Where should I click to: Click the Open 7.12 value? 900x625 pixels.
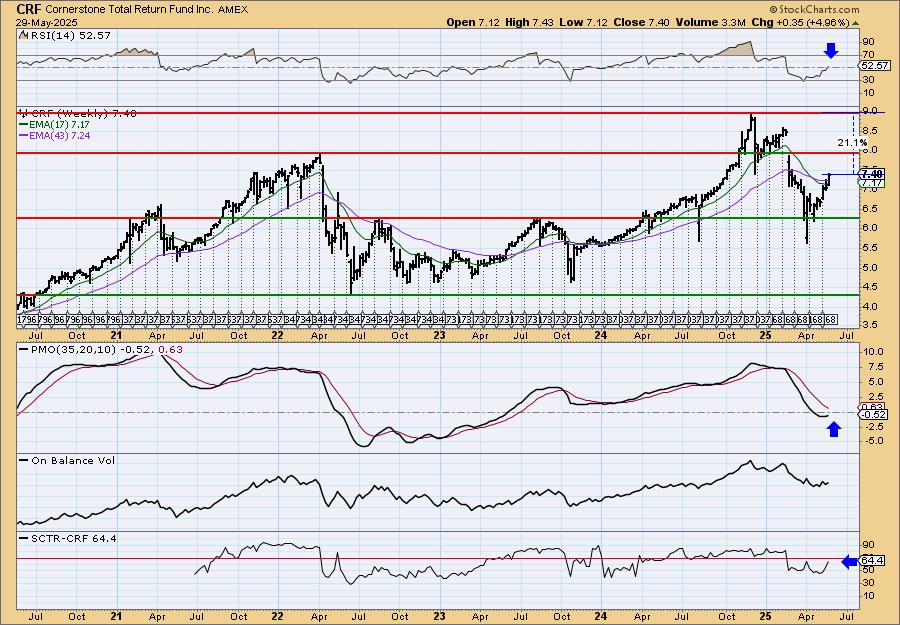[474, 22]
